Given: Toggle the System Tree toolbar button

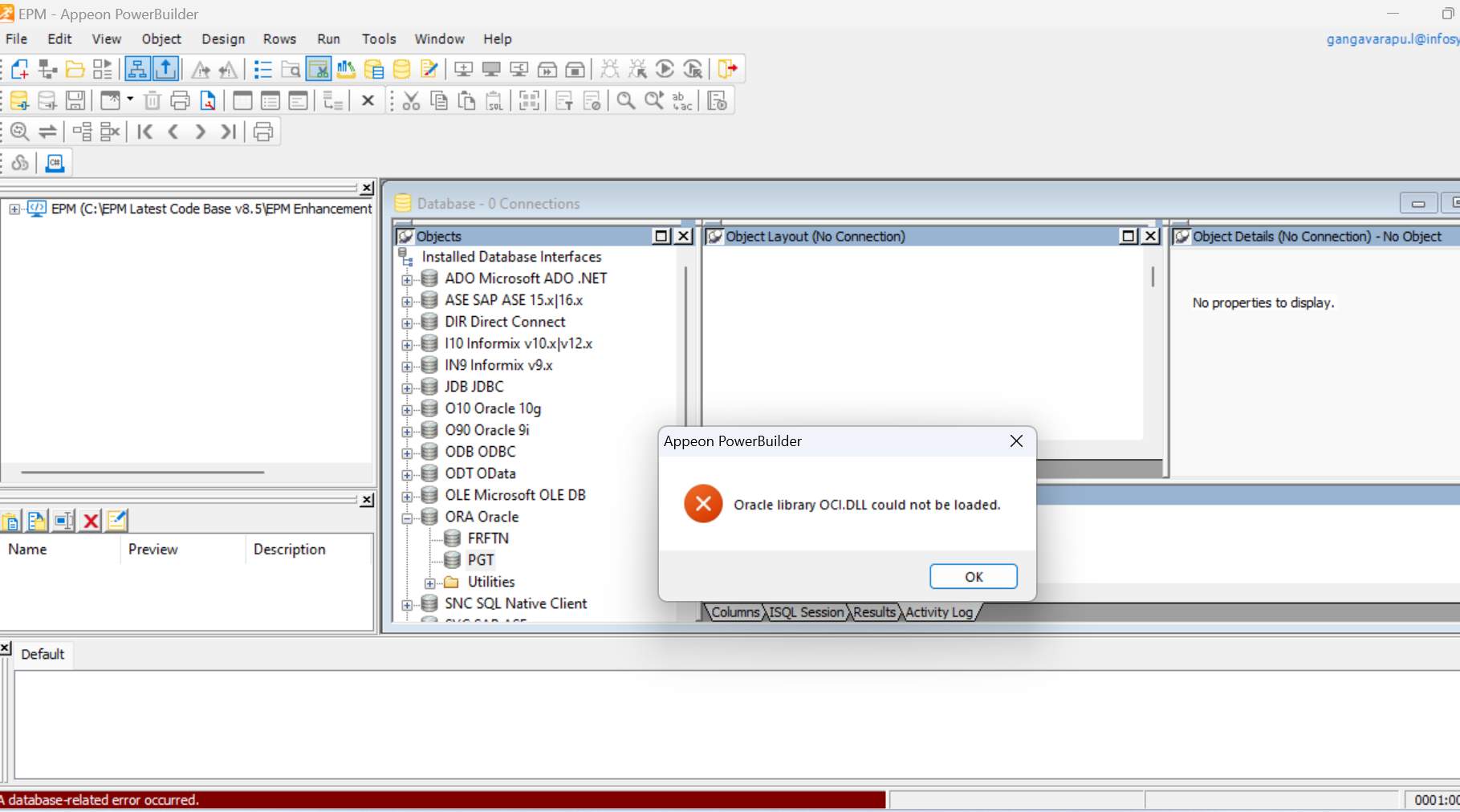Looking at the screenshot, I should (137, 70).
